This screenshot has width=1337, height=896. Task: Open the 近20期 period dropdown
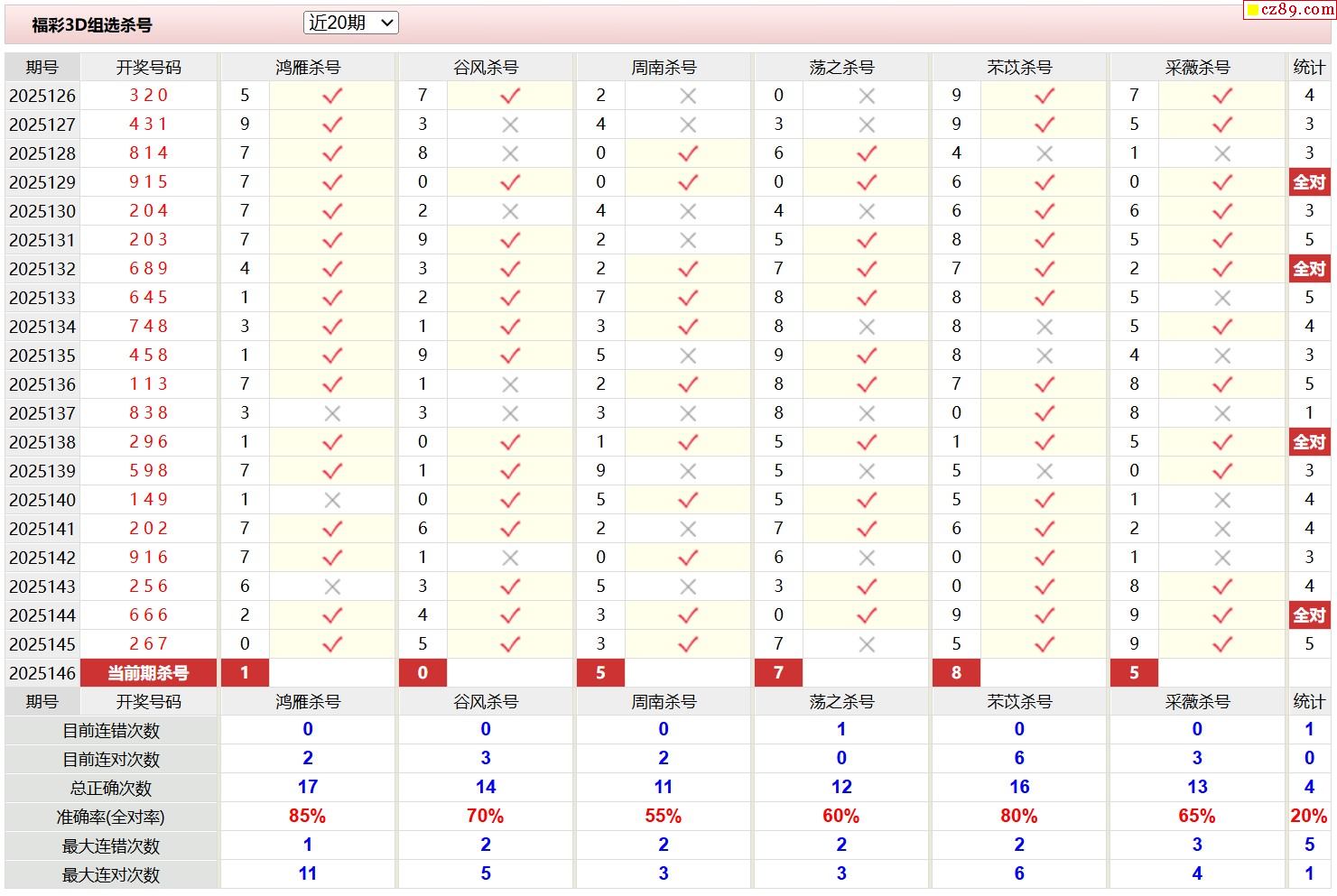[351, 23]
